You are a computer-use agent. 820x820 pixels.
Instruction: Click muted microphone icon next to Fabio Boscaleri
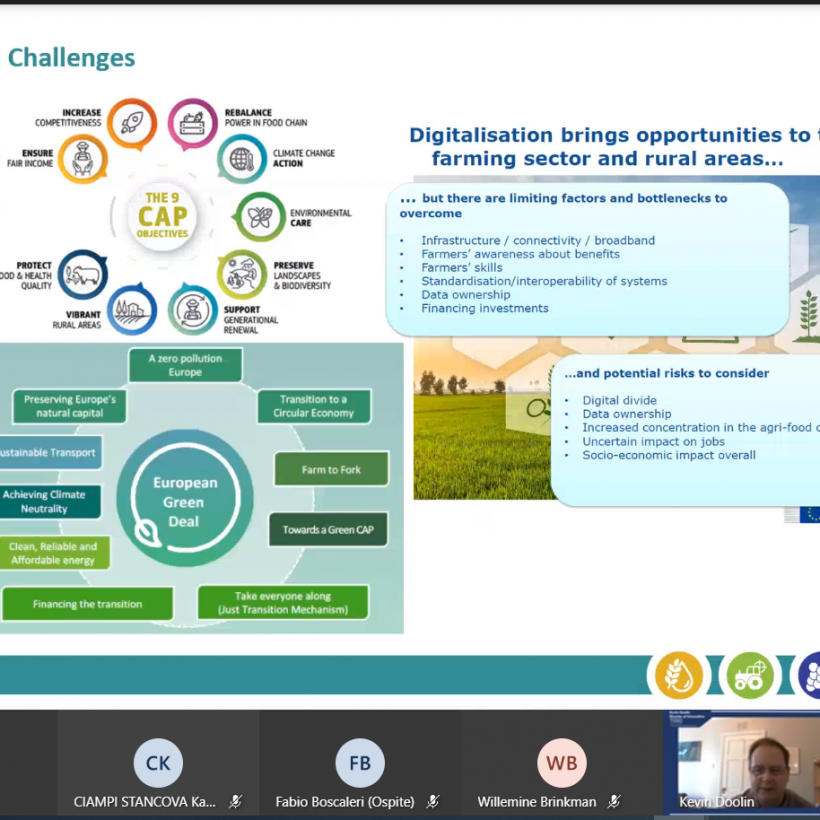point(433,801)
